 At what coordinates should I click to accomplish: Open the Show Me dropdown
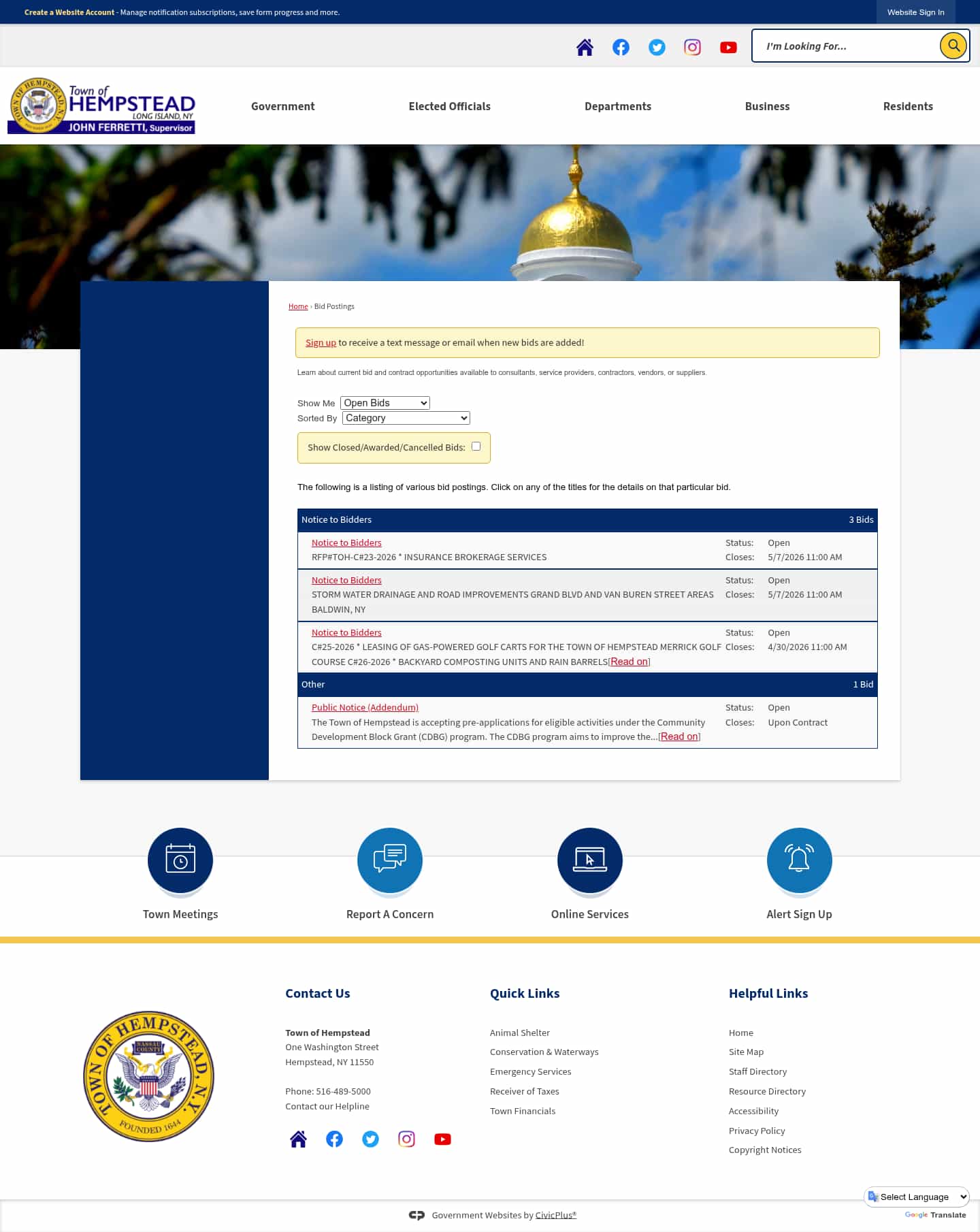coord(385,403)
